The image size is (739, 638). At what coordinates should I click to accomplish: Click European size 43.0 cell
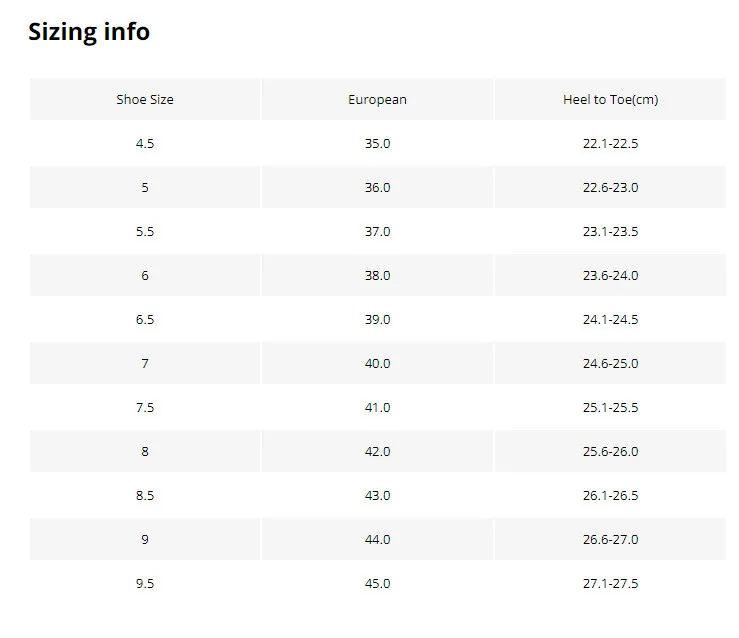377,496
